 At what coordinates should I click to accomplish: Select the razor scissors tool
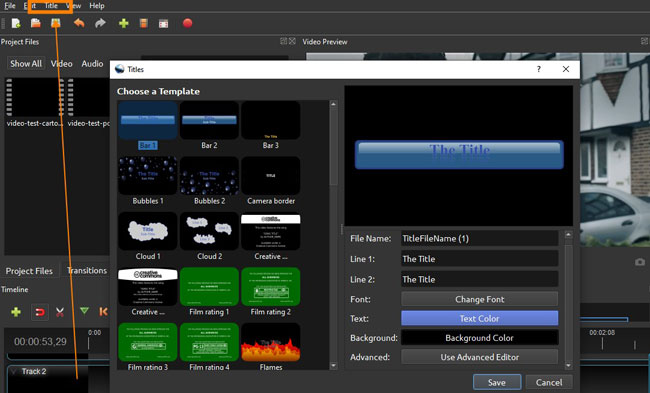pos(60,312)
